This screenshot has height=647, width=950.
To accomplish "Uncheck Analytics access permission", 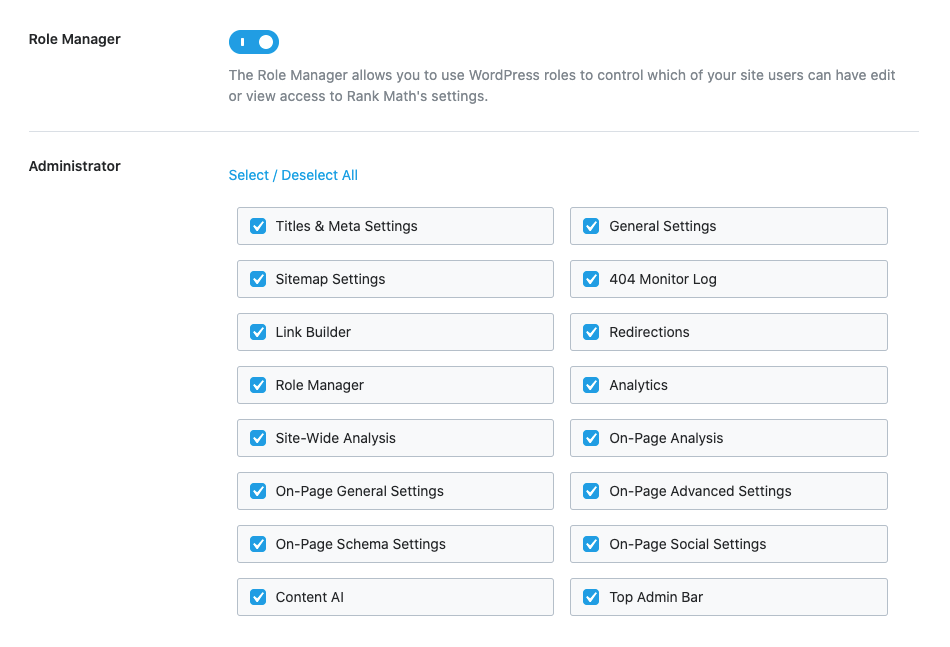I will [591, 385].
